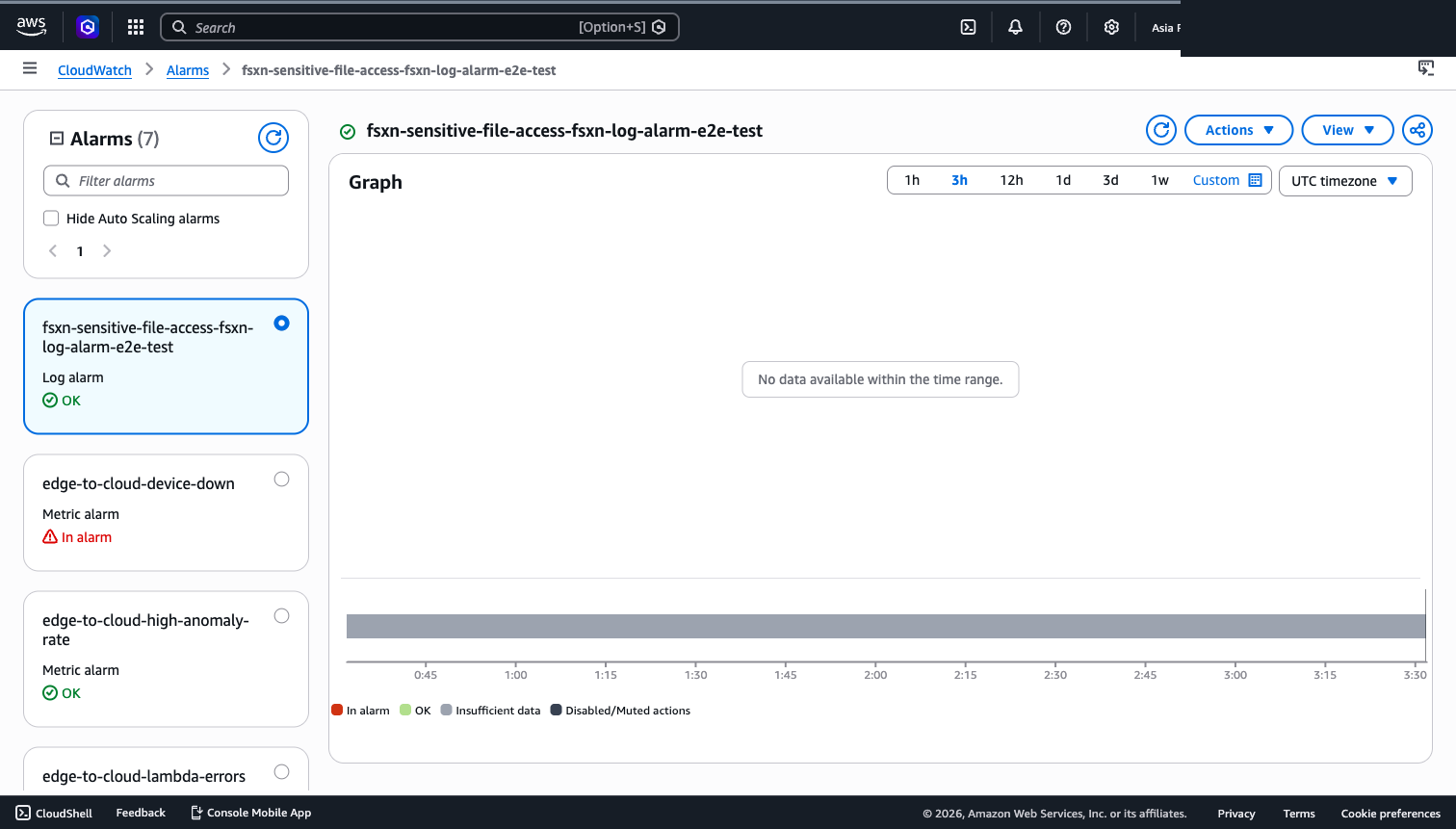This screenshot has height=829, width=1456.
Task: Open the help question mark menu
Action: tap(1063, 27)
